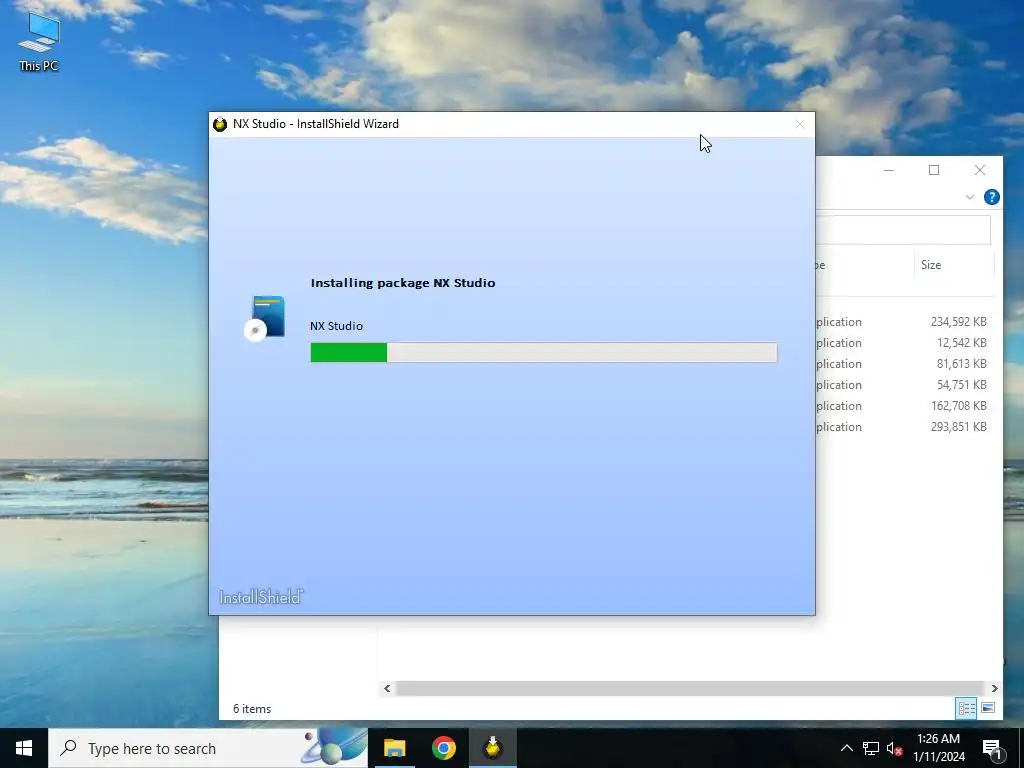Open the Action Center notifications

pos(993,750)
